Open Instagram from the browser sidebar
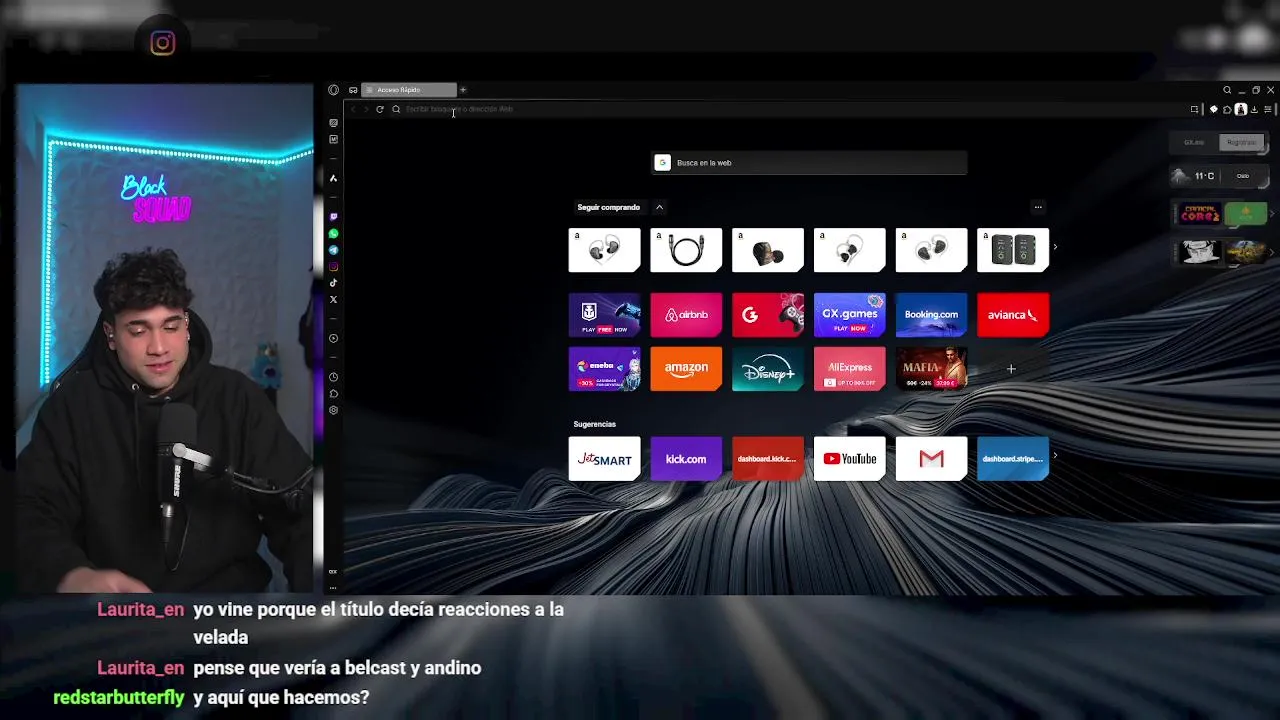The width and height of the screenshot is (1280, 720). (x=333, y=267)
